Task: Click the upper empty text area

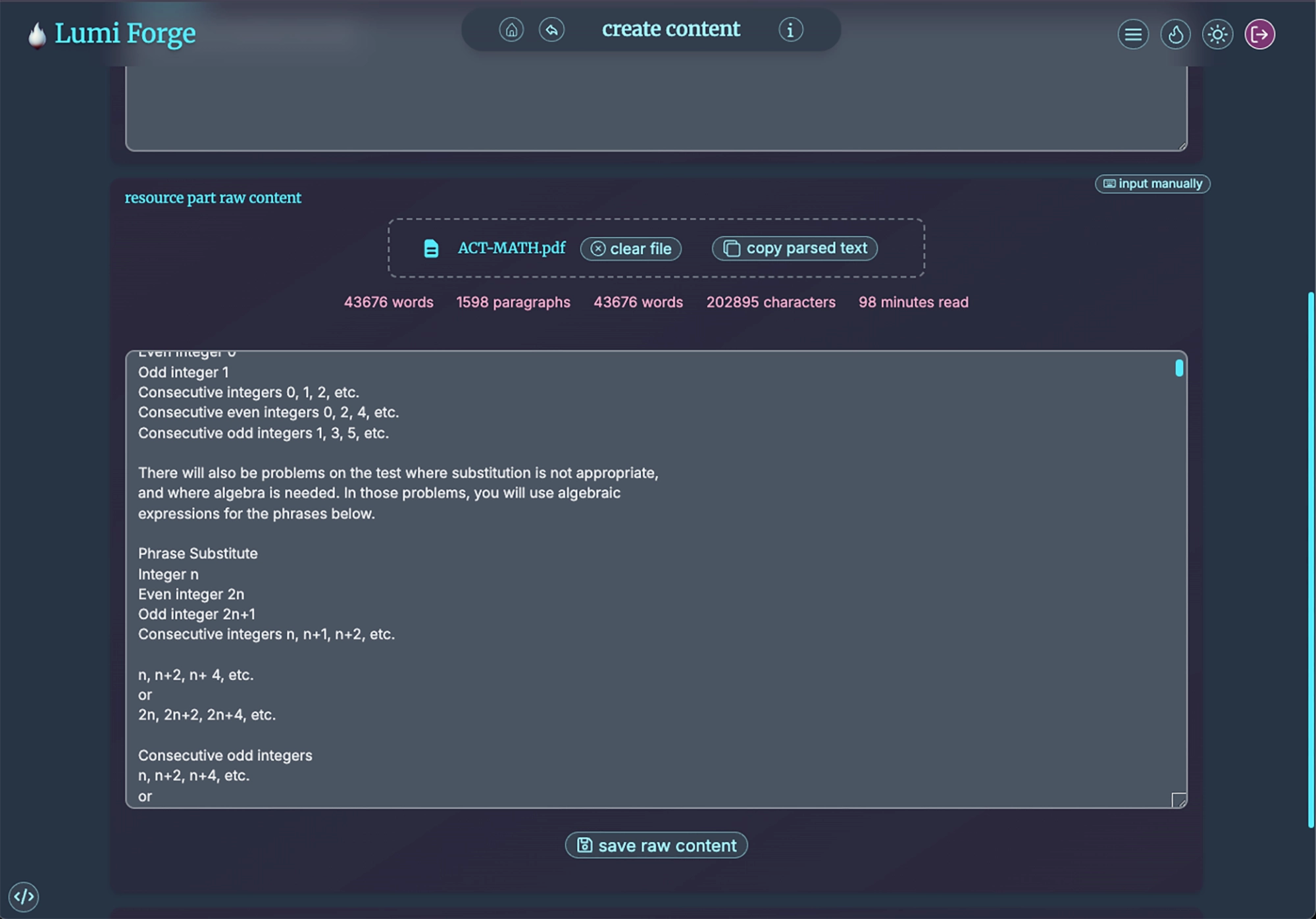Action: tap(656, 109)
